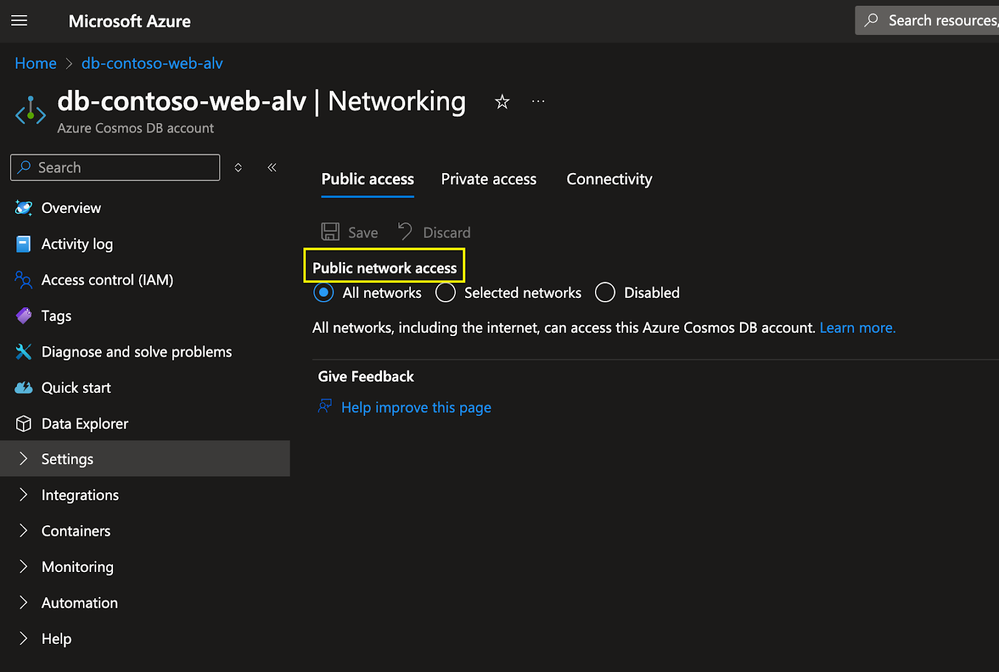Open the Azure portal hamburger menu
999x672 pixels.
pyautogui.click(x=19, y=21)
